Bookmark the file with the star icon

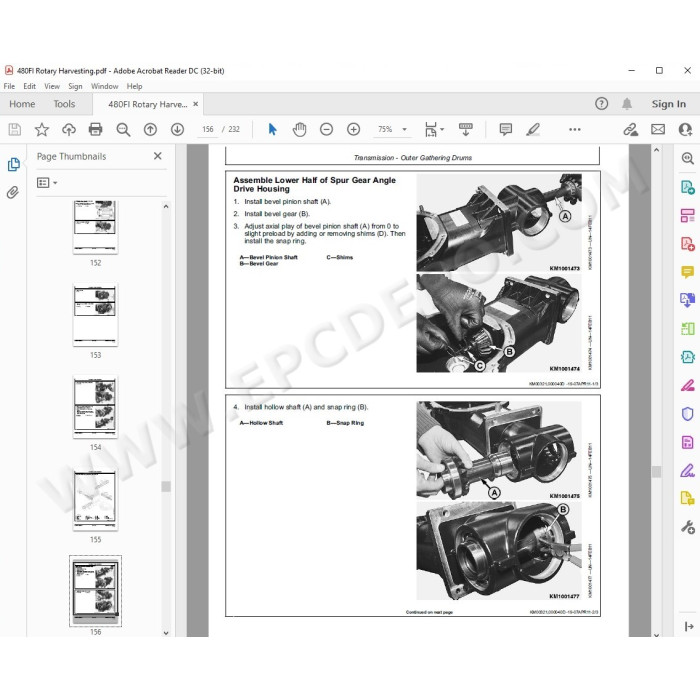(x=42, y=129)
